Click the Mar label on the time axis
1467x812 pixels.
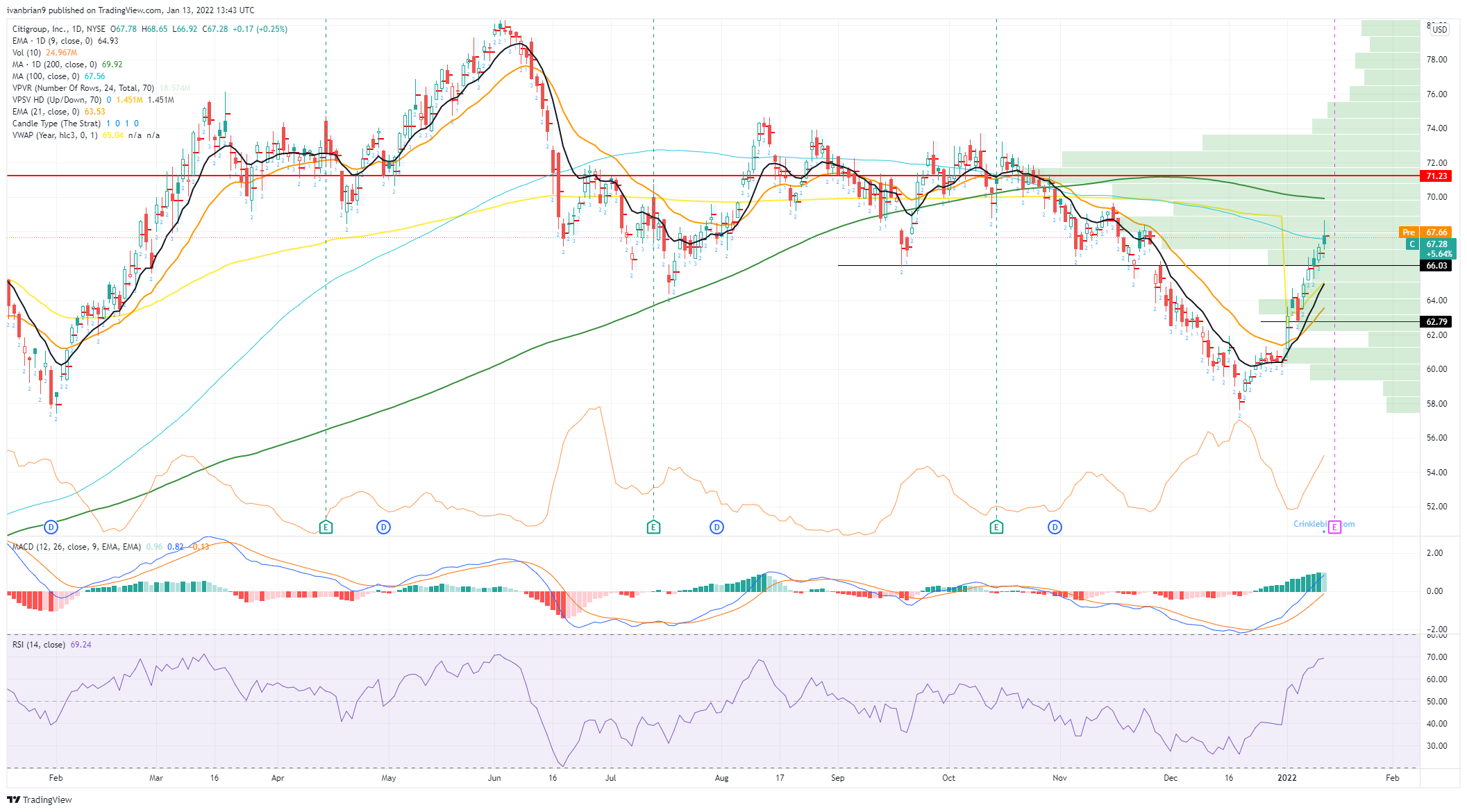156,778
